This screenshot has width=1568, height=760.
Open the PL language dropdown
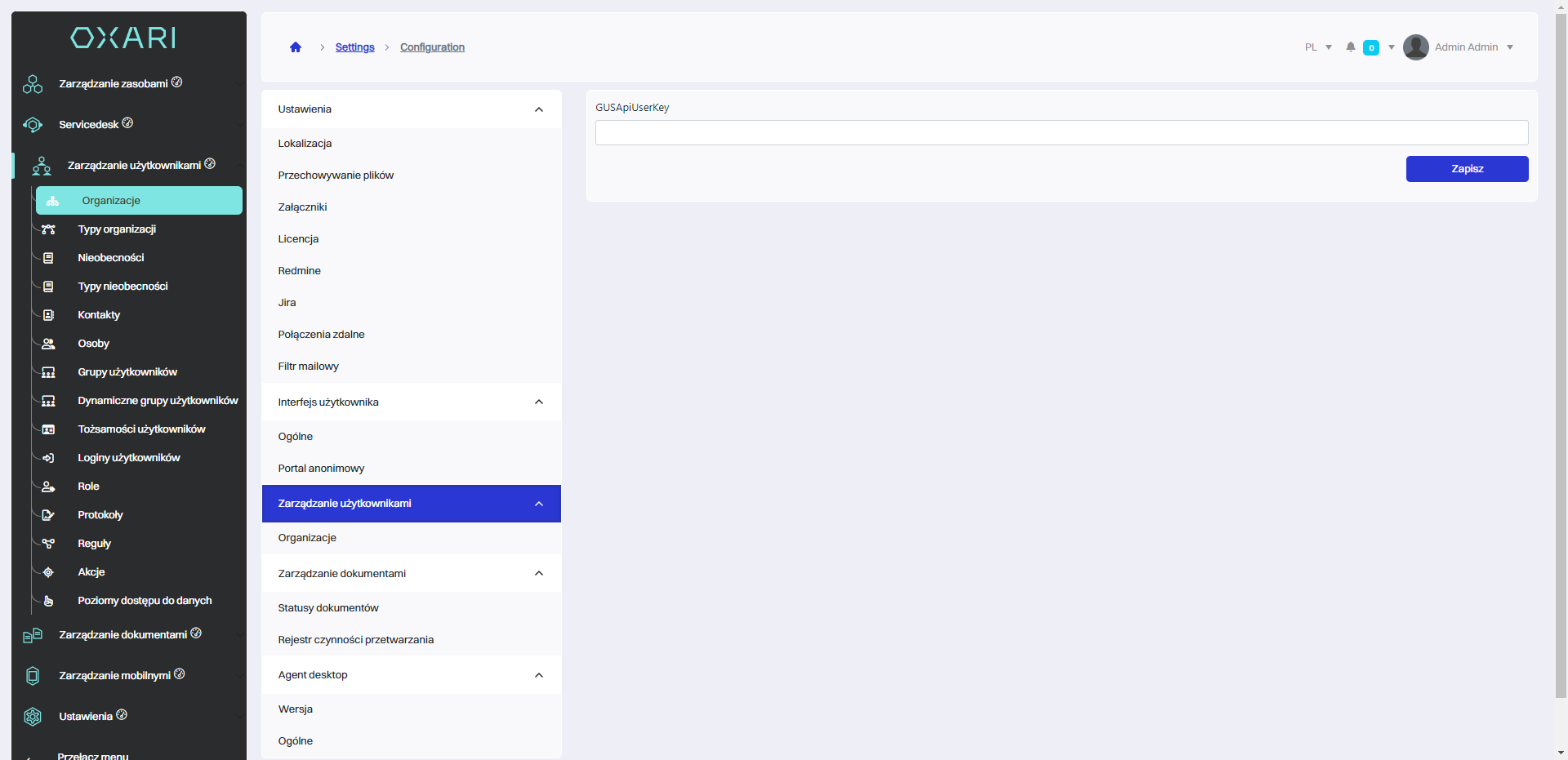pyautogui.click(x=1318, y=47)
